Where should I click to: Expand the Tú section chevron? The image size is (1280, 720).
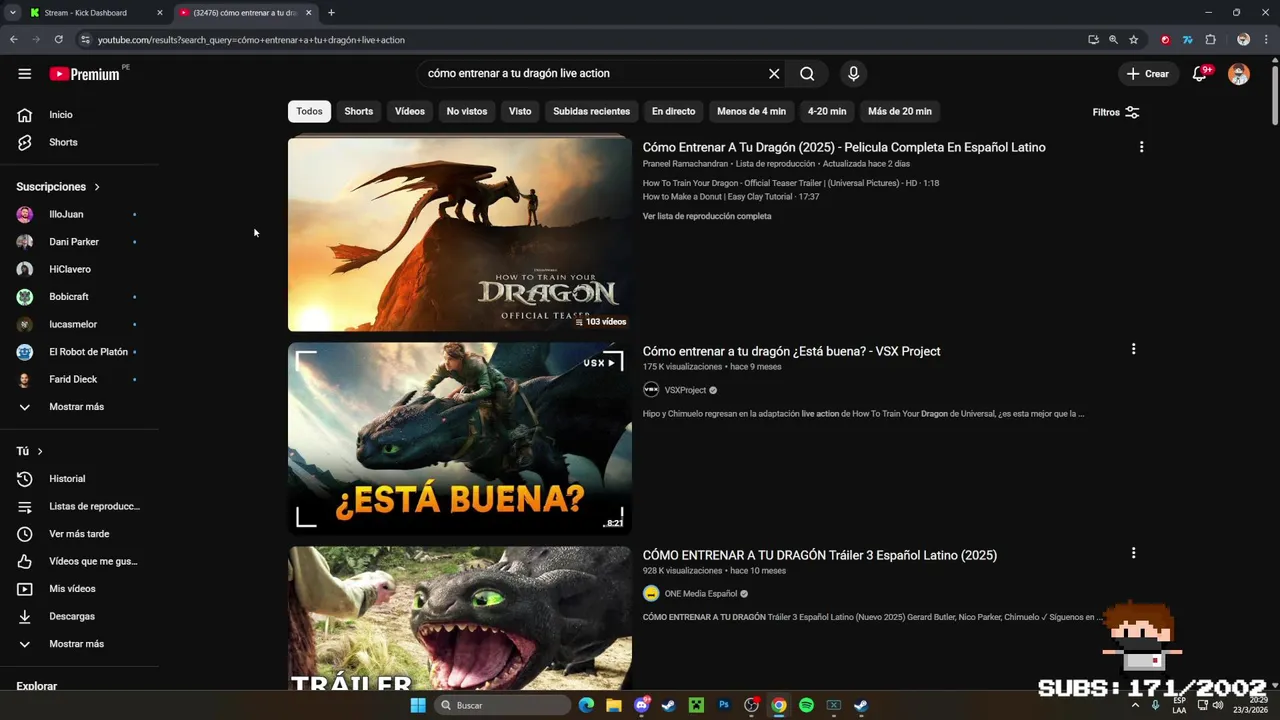(x=40, y=452)
